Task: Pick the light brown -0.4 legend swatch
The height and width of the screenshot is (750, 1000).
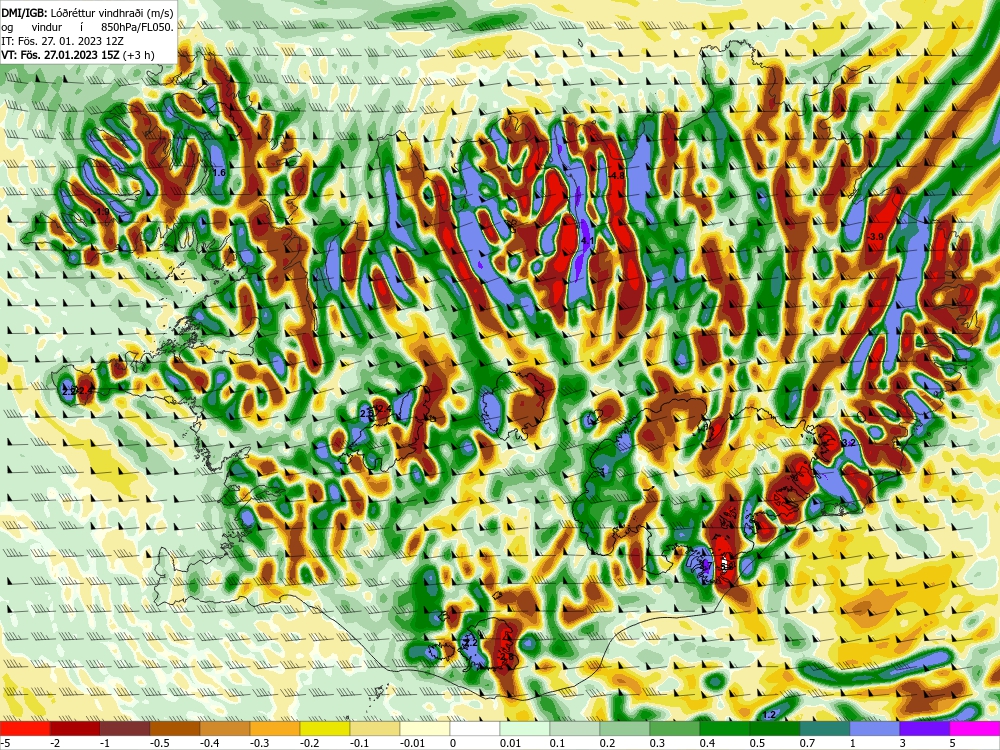Action: (x=225, y=728)
